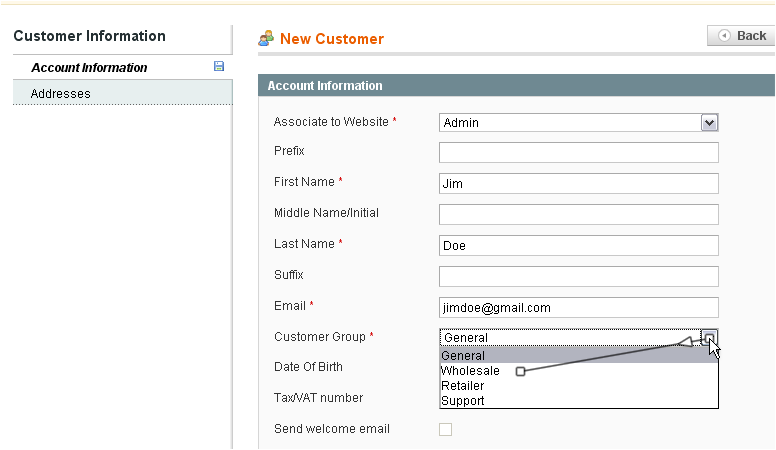Click the Middle Name/Initial input field
Viewport: 776px width, 450px height.
coord(579,214)
